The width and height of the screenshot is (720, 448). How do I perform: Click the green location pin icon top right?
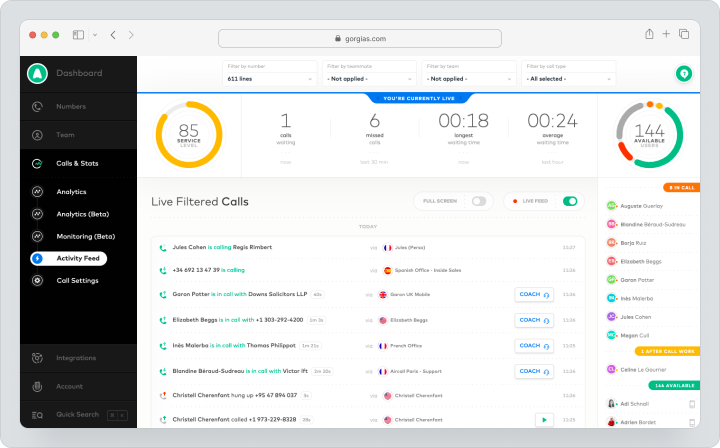pyautogui.click(x=684, y=73)
